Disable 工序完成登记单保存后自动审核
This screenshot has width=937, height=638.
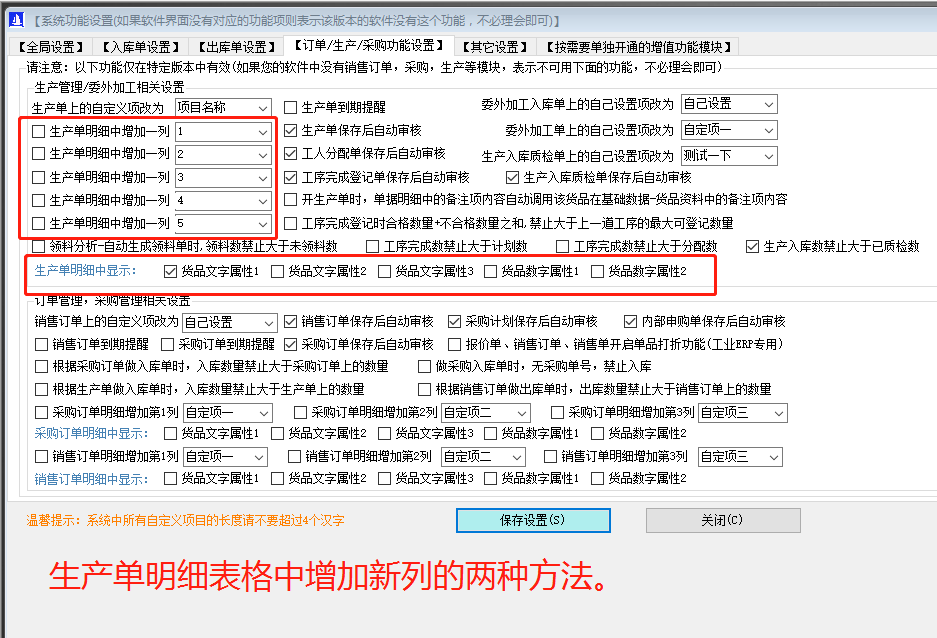coord(289,176)
